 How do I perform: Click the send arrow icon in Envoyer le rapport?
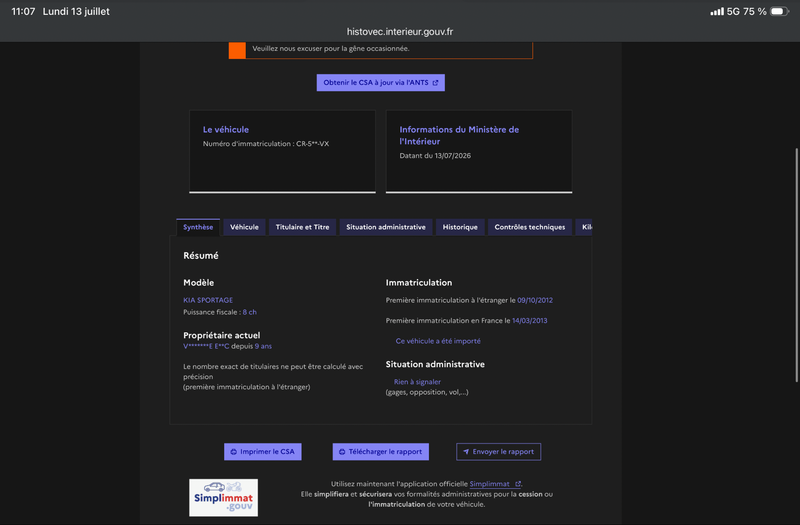pyautogui.click(x=466, y=452)
